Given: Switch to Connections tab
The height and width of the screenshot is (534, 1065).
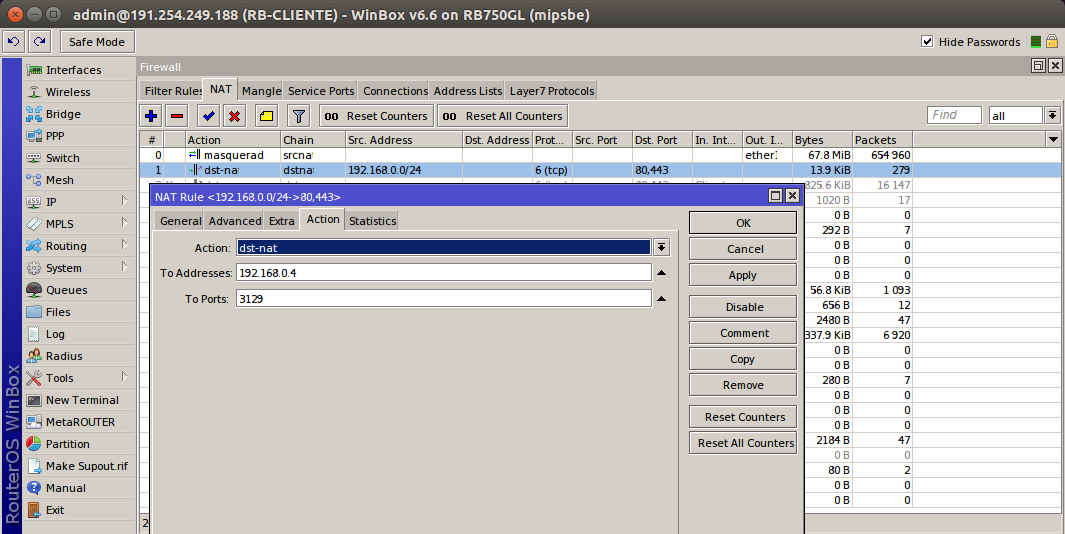Looking at the screenshot, I should pos(395,91).
